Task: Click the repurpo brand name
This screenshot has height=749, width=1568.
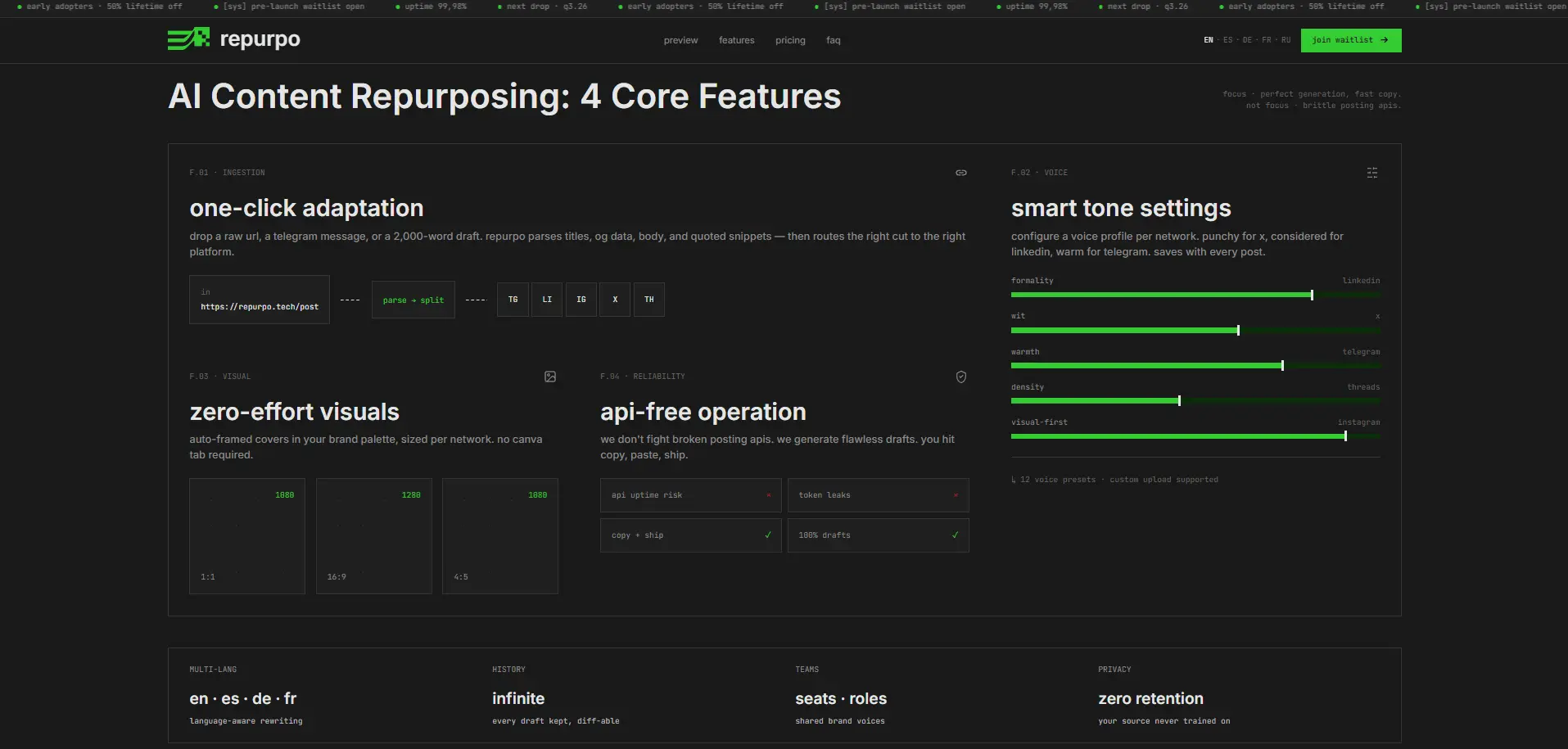Action: click(x=260, y=39)
